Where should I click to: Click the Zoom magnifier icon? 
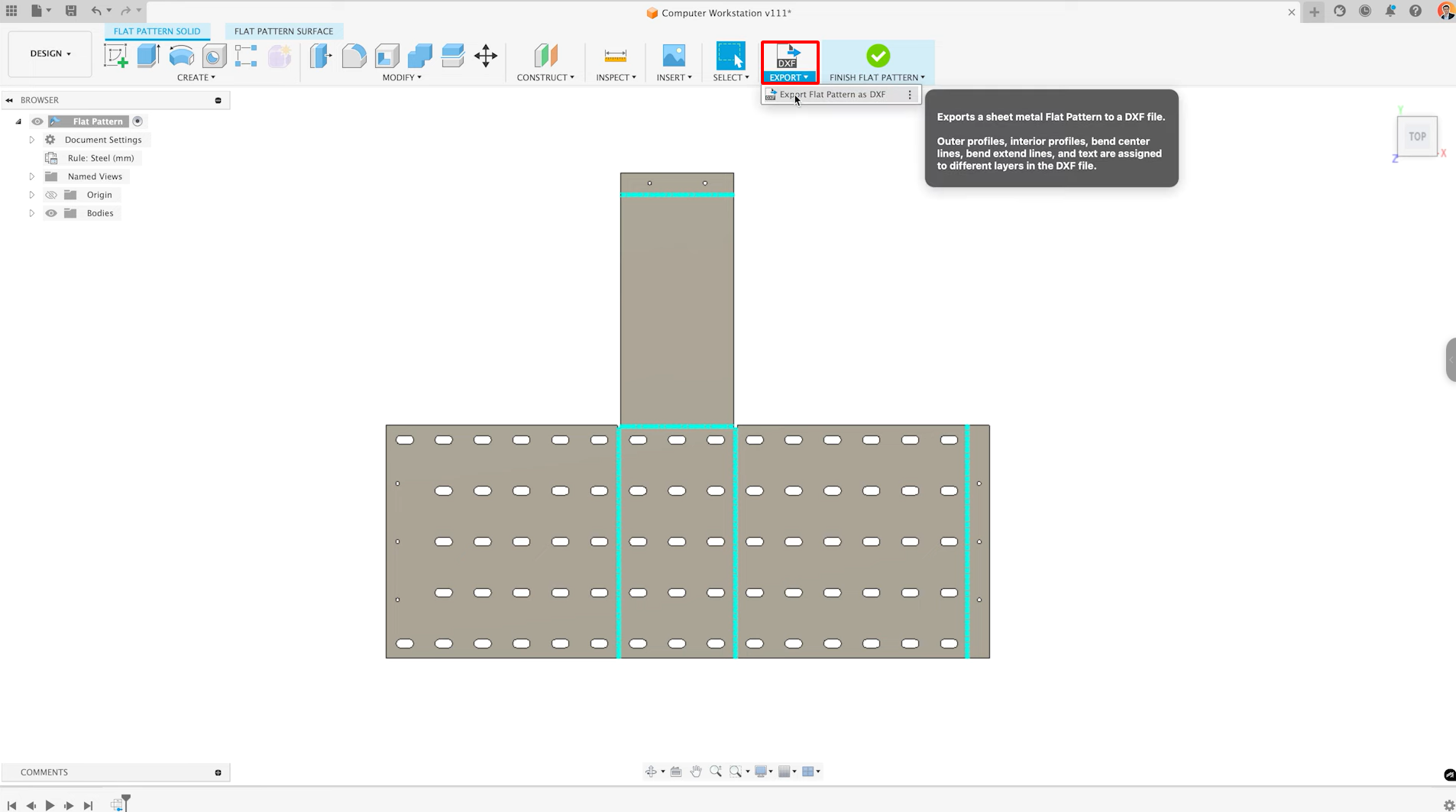[x=716, y=772]
